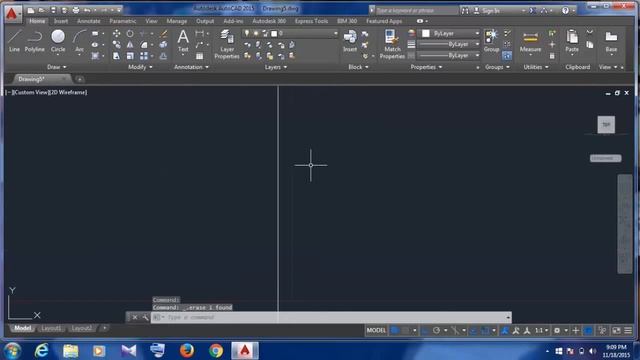The width and height of the screenshot is (640, 360).
Task: Click the Rotate tool in Modify panel
Action: pos(130,33)
